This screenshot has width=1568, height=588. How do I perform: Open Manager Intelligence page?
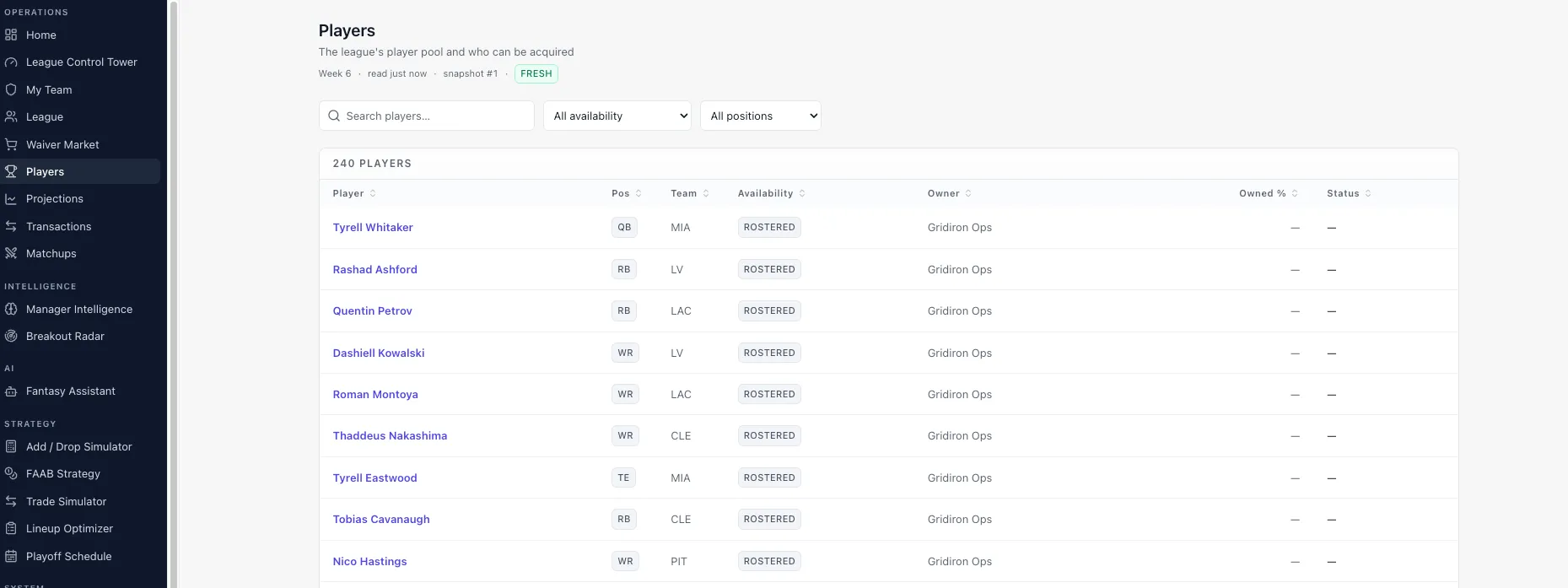[x=80, y=309]
